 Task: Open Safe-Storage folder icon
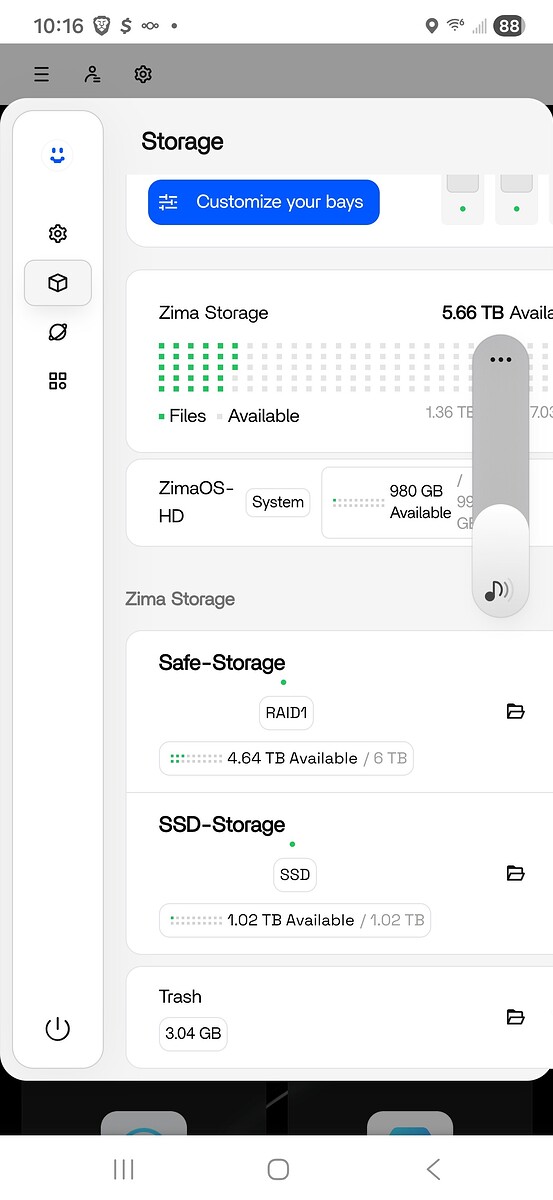coord(516,711)
